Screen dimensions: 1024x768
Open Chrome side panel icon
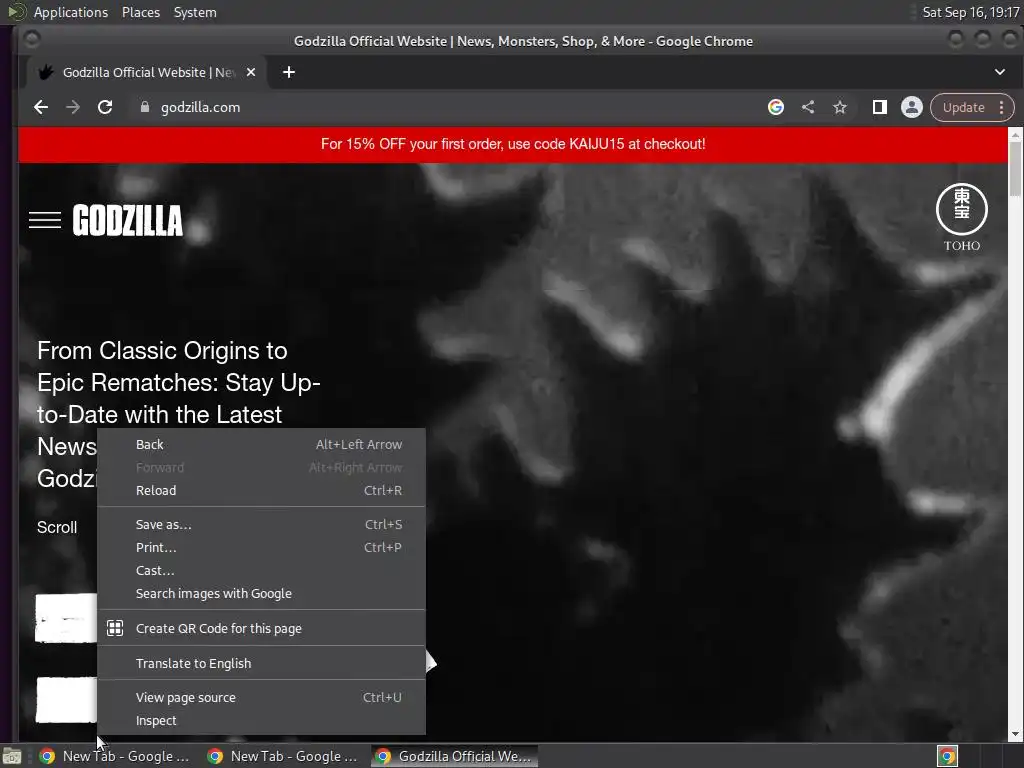tap(880, 107)
